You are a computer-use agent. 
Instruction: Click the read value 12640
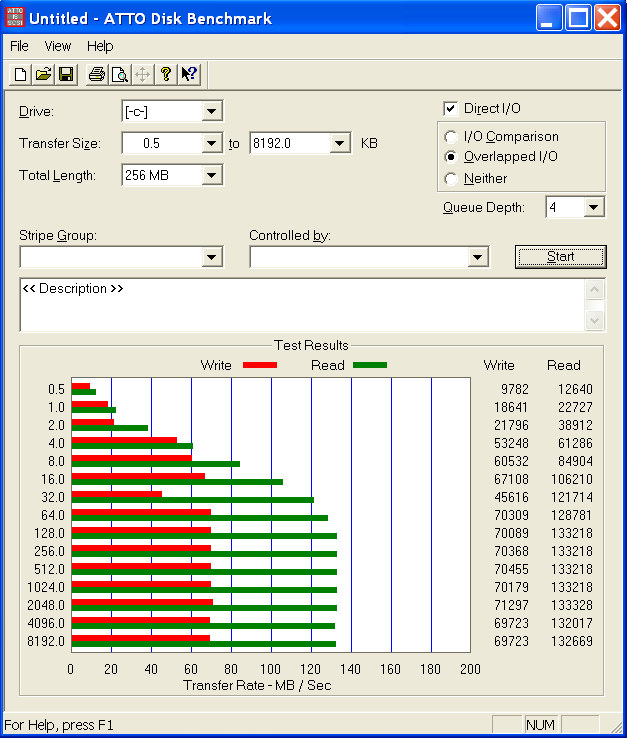[x=575, y=389]
